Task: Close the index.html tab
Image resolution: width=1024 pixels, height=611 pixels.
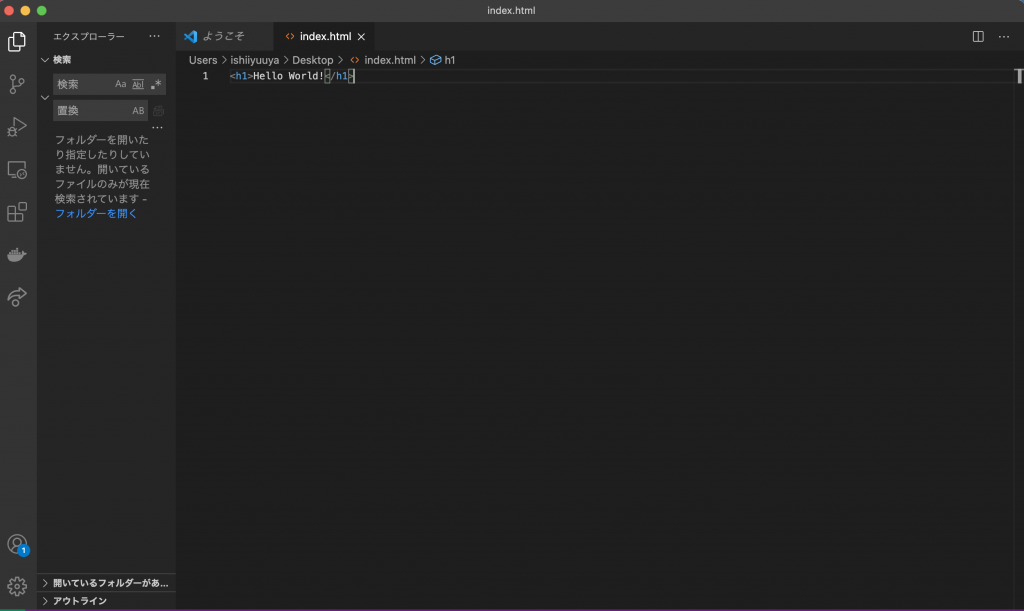Action: pyautogui.click(x=362, y=37)
